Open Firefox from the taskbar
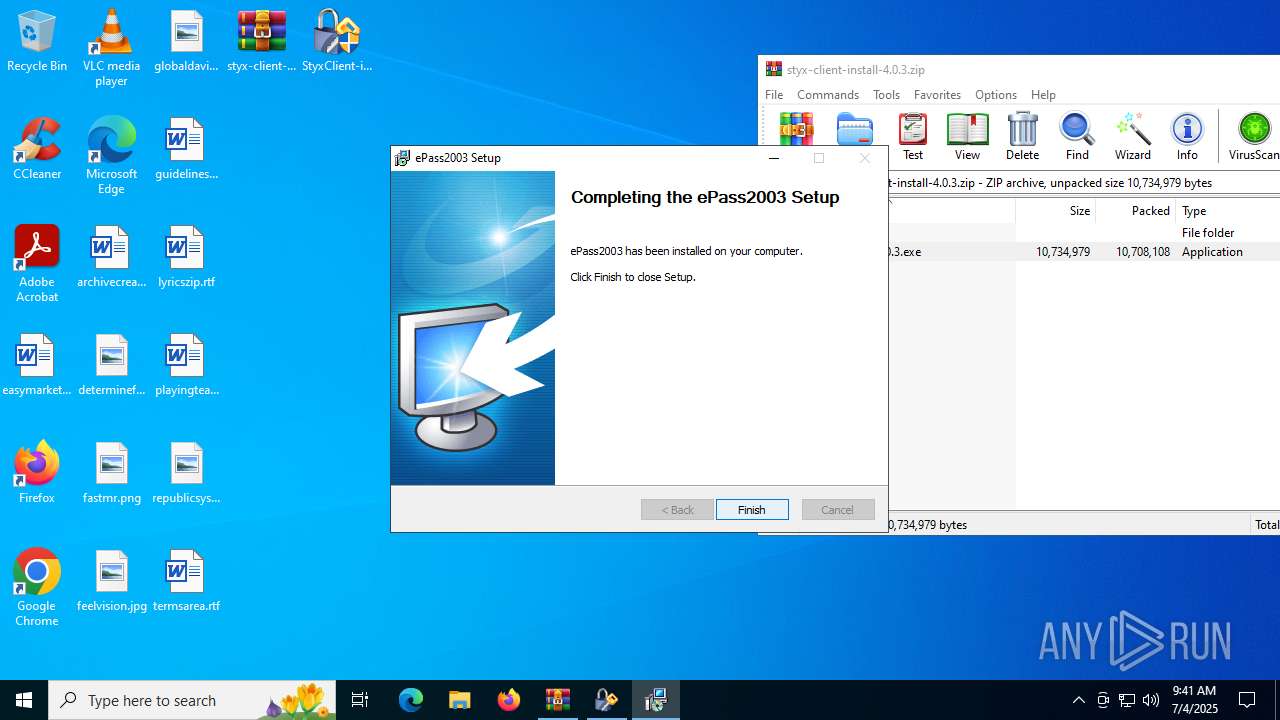Image resolution: width=1280 pixels, height=720 pixels. click(x=508, y=700)
